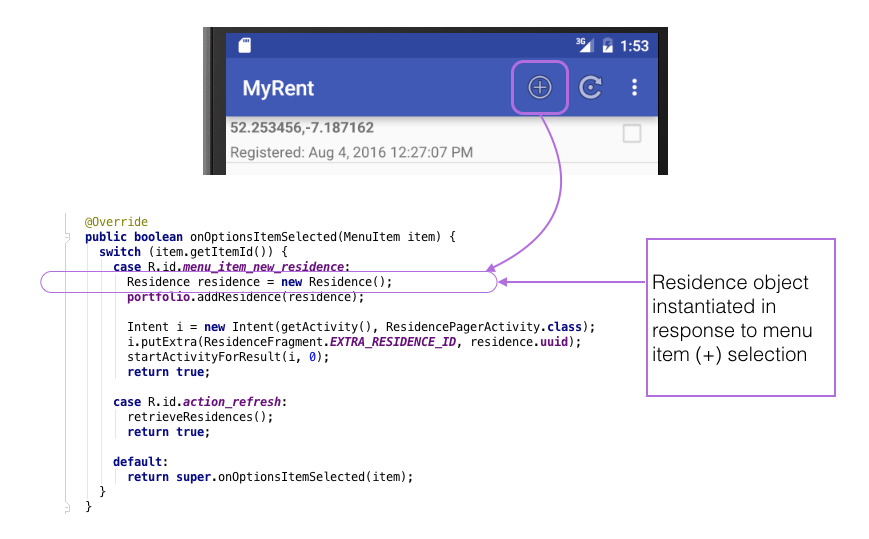This screenshot has width=869, height=539.
Task: Tick the checkbox on the residence row
Action: click(x=632, y=133)
